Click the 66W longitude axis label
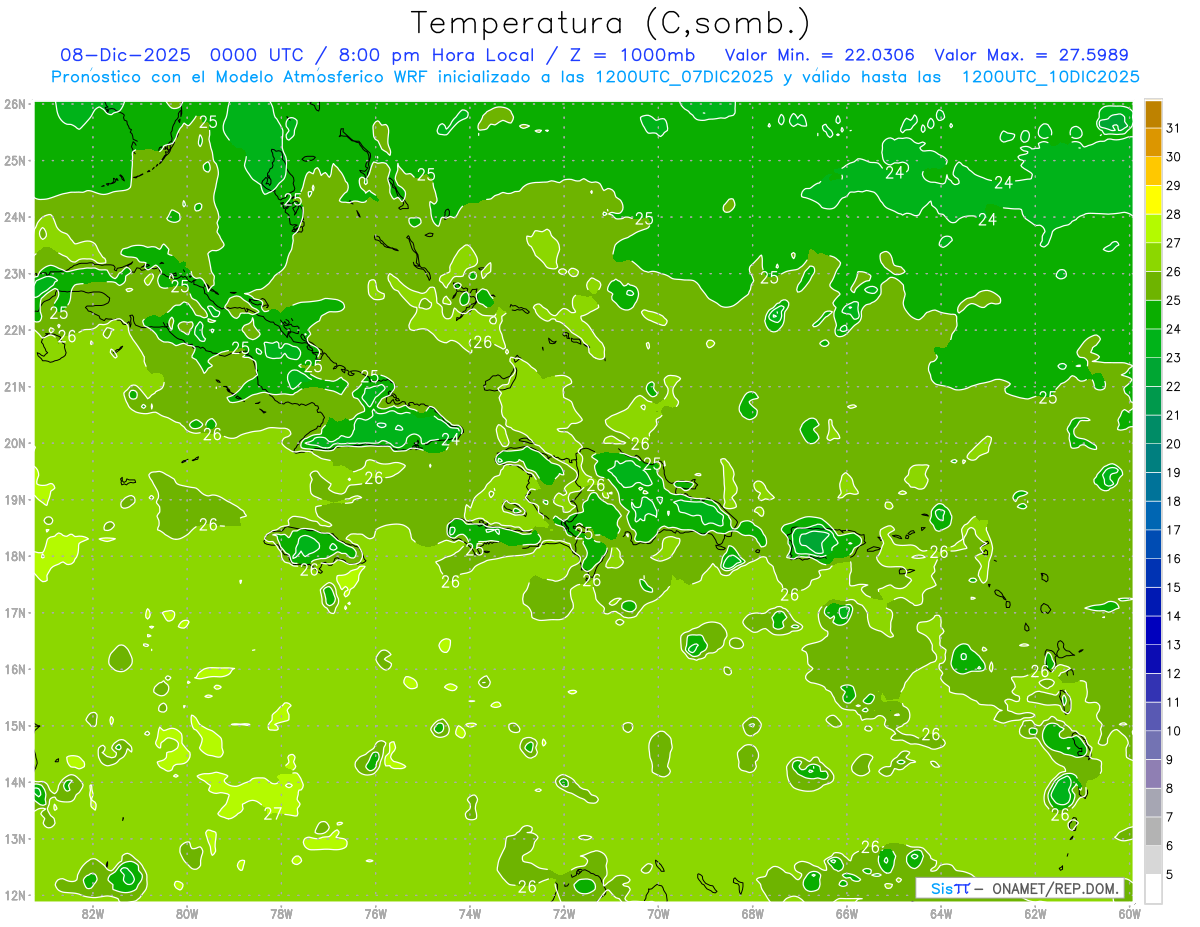1200x927 pixels. pos(847,914)
